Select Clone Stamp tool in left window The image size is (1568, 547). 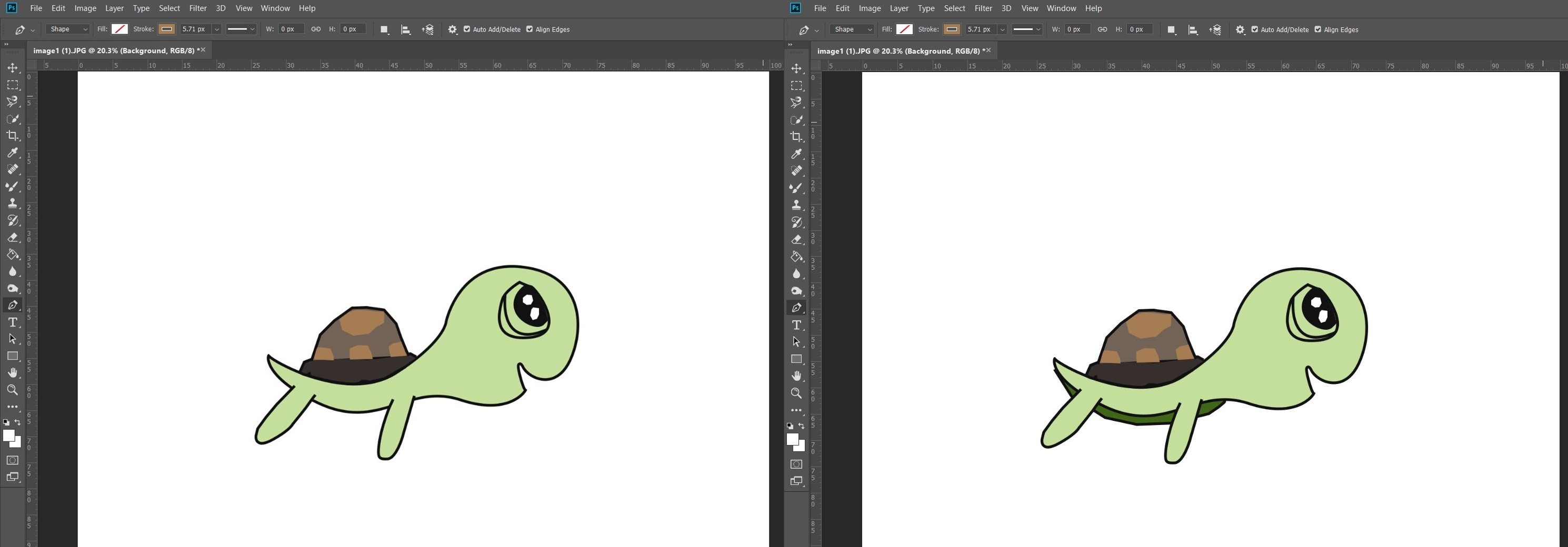12,203
